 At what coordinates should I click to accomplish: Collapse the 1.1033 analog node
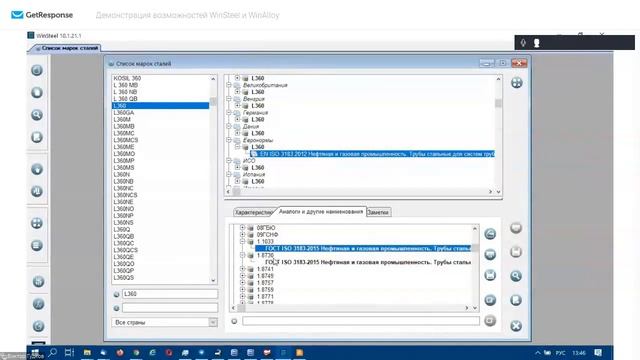coord(242,241)
